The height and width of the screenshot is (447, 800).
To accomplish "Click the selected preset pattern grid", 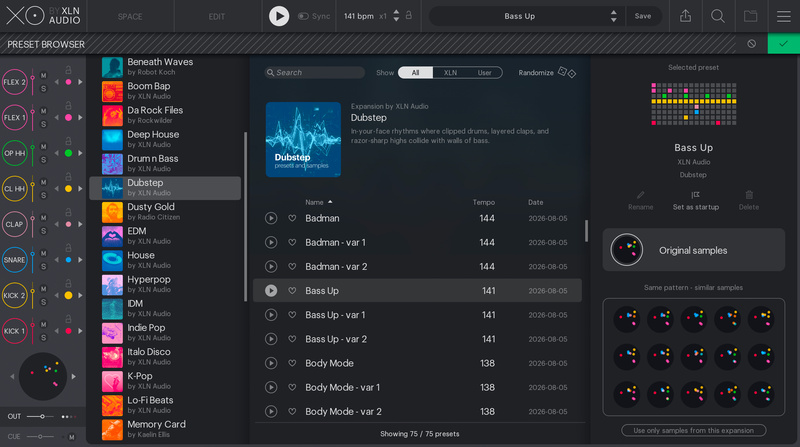I will [x=693, y=104].
